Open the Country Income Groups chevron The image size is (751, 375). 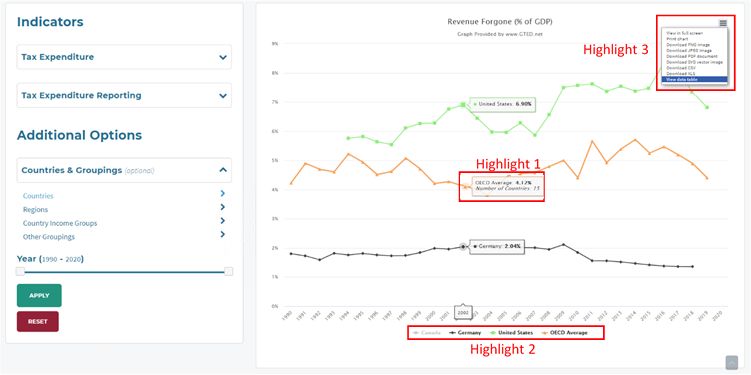(223, 221)
